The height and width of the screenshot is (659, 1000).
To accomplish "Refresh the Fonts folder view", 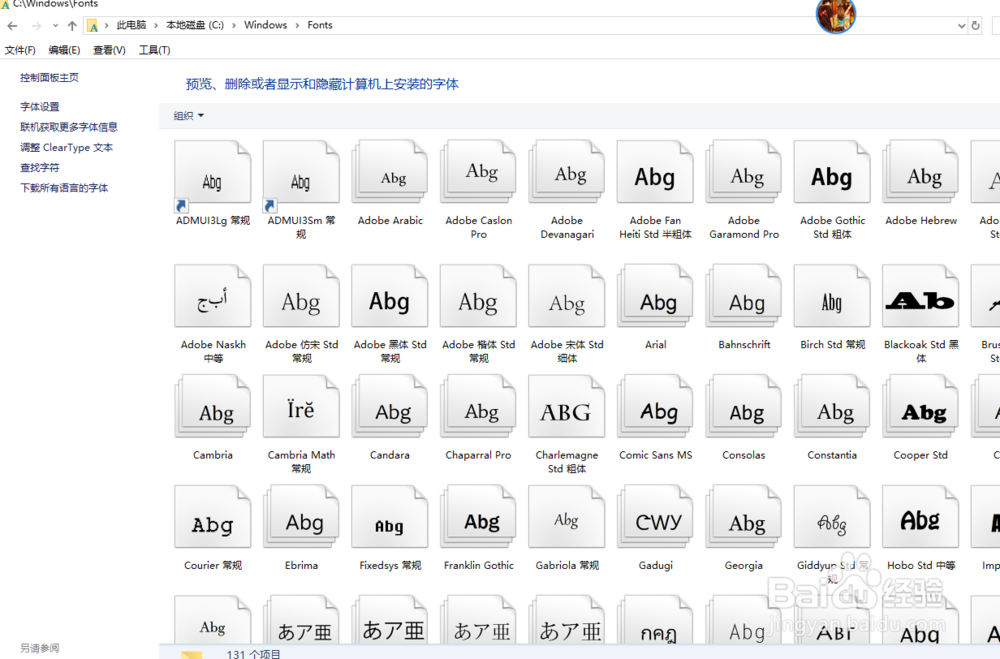I will coord(975,26).
